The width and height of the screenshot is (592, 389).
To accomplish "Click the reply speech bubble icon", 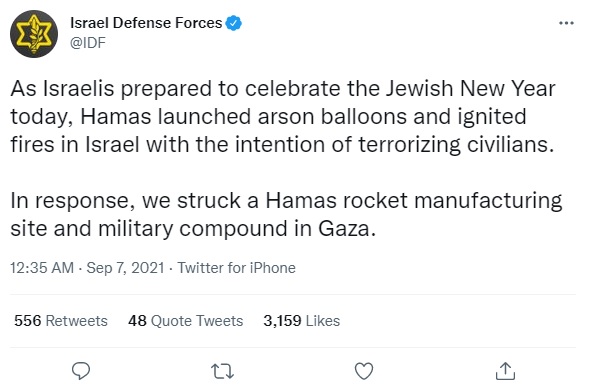I will point(81,371).
